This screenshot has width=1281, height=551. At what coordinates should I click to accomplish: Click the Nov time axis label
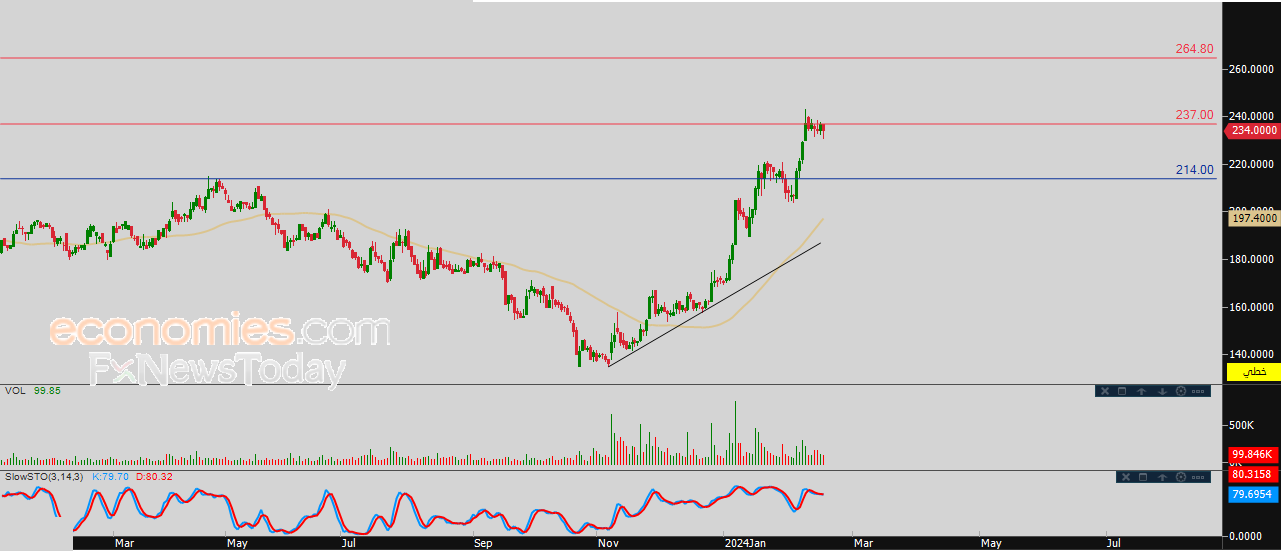[608, 543]
